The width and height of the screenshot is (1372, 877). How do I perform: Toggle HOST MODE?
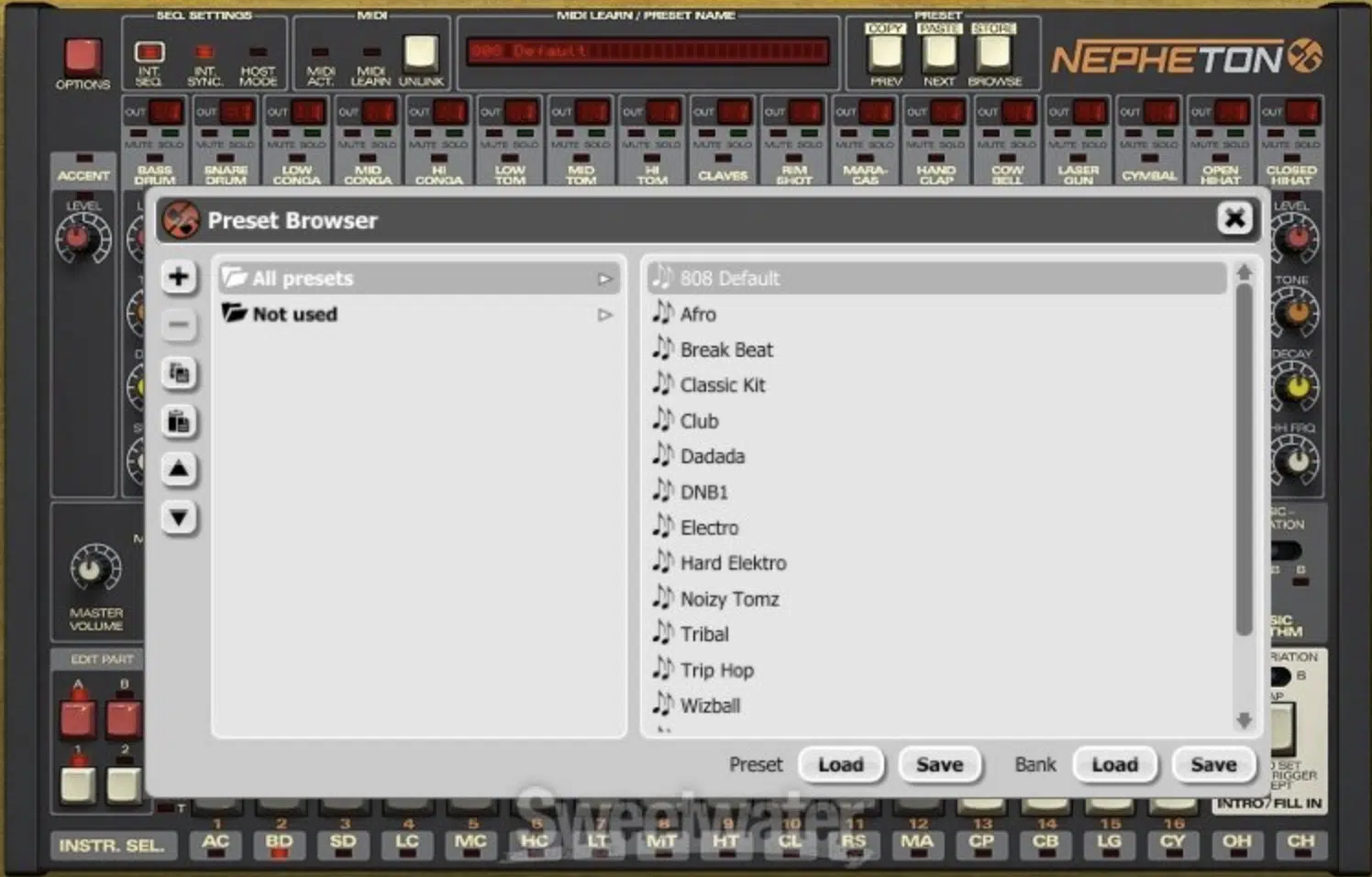[259, 52]
